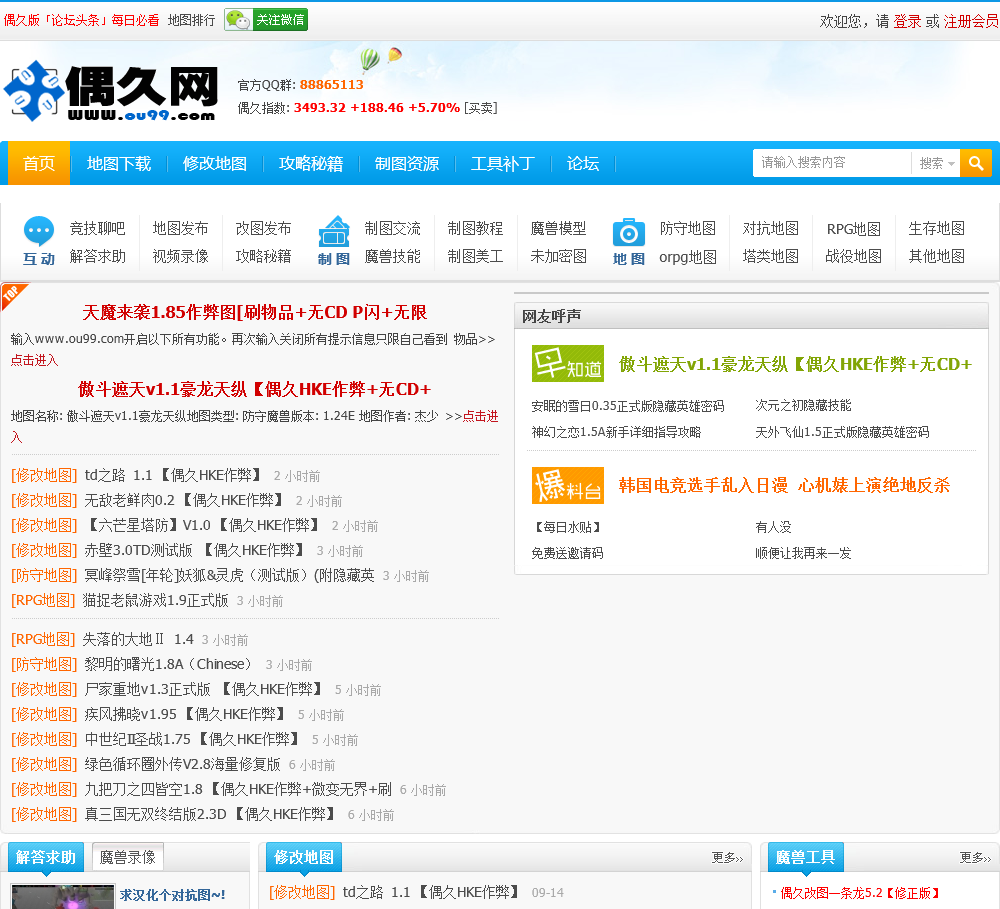
Task: Open the 论坛 nav item
Action: [x=582, y=163]
